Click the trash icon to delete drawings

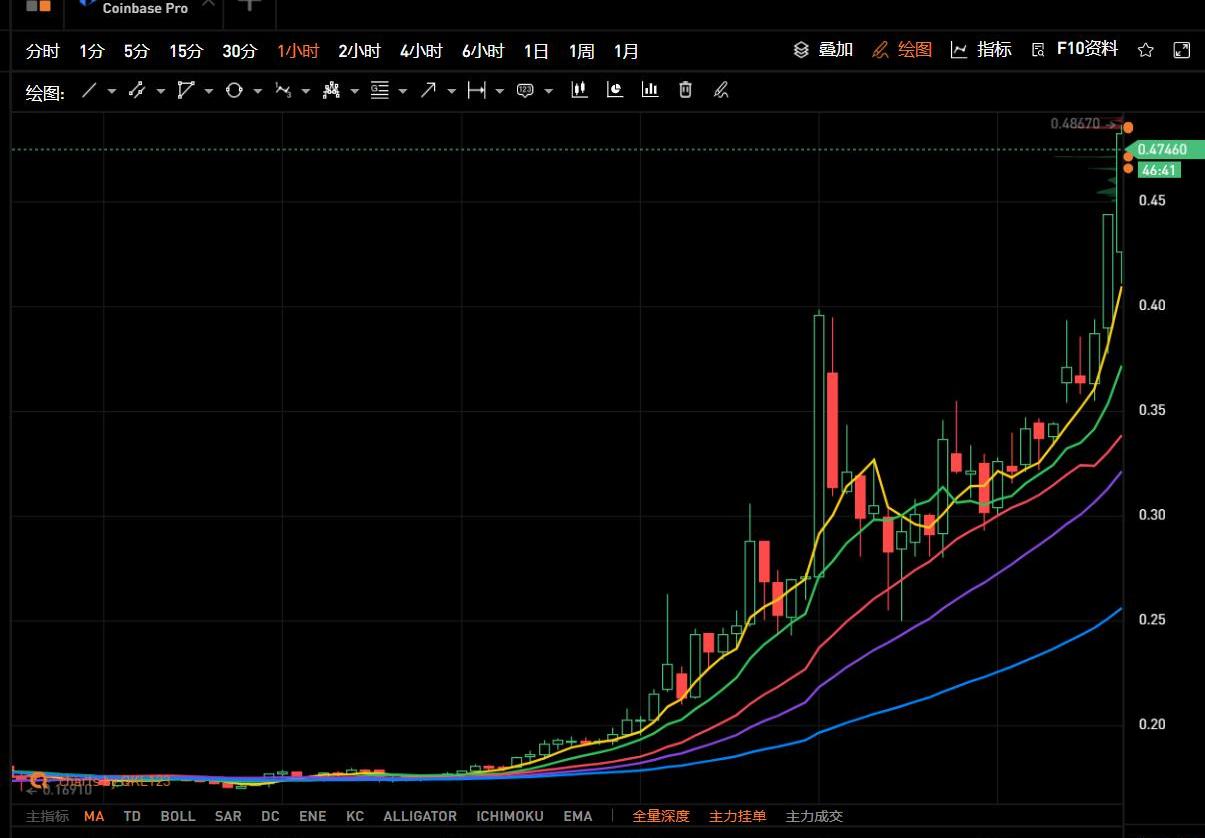point(685,90)
